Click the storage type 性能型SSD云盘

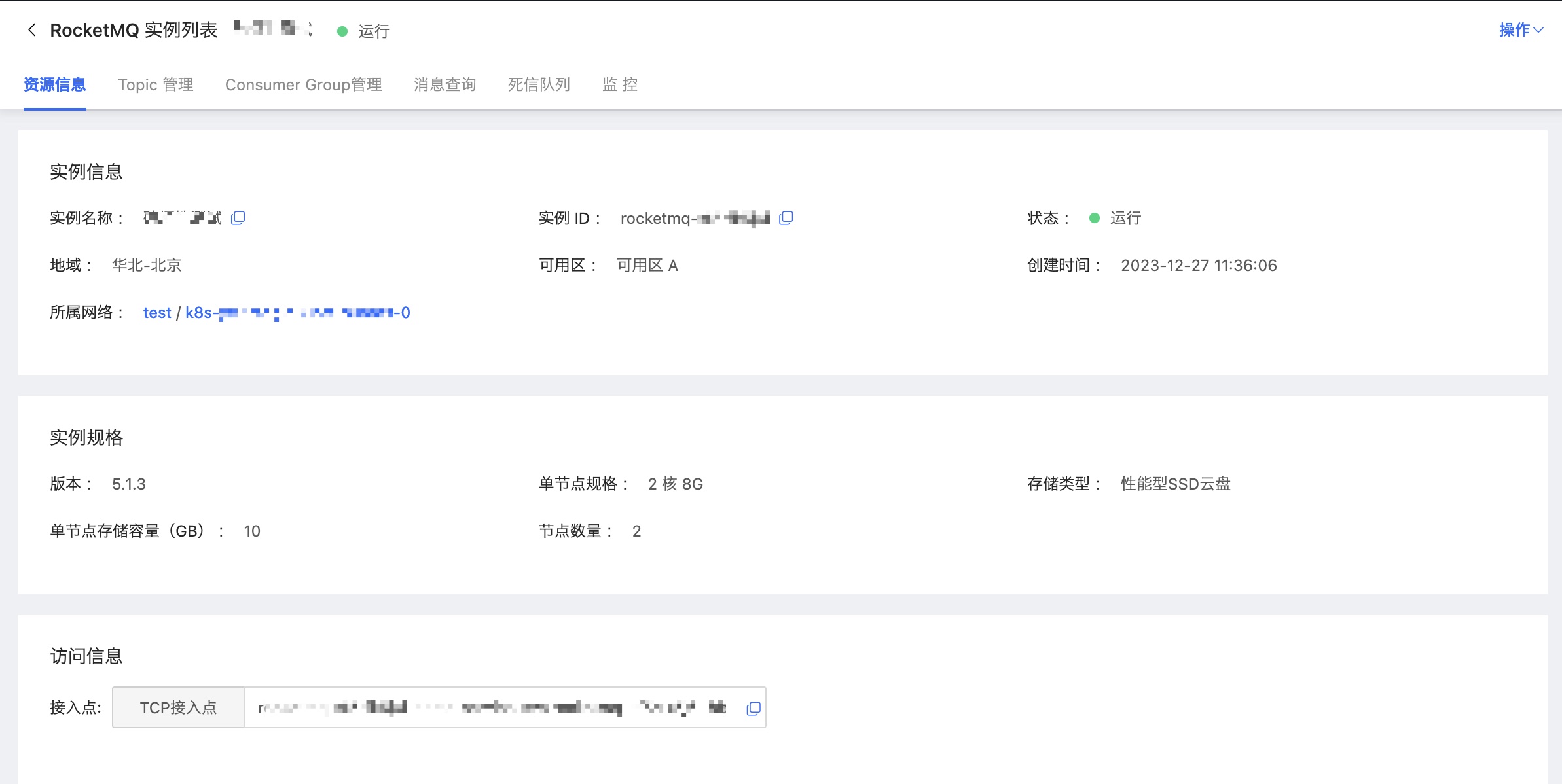point(1176,484)
